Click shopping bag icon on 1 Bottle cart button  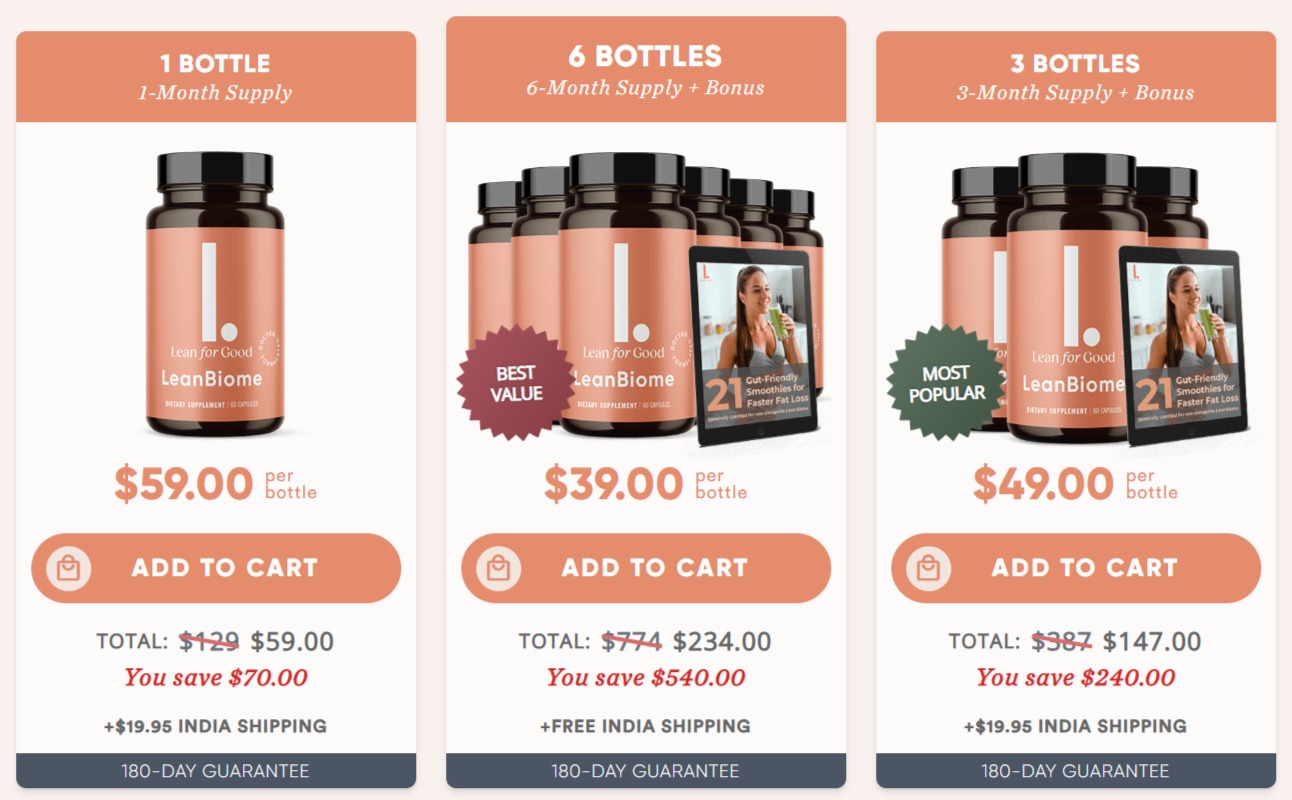coord(68,568)
